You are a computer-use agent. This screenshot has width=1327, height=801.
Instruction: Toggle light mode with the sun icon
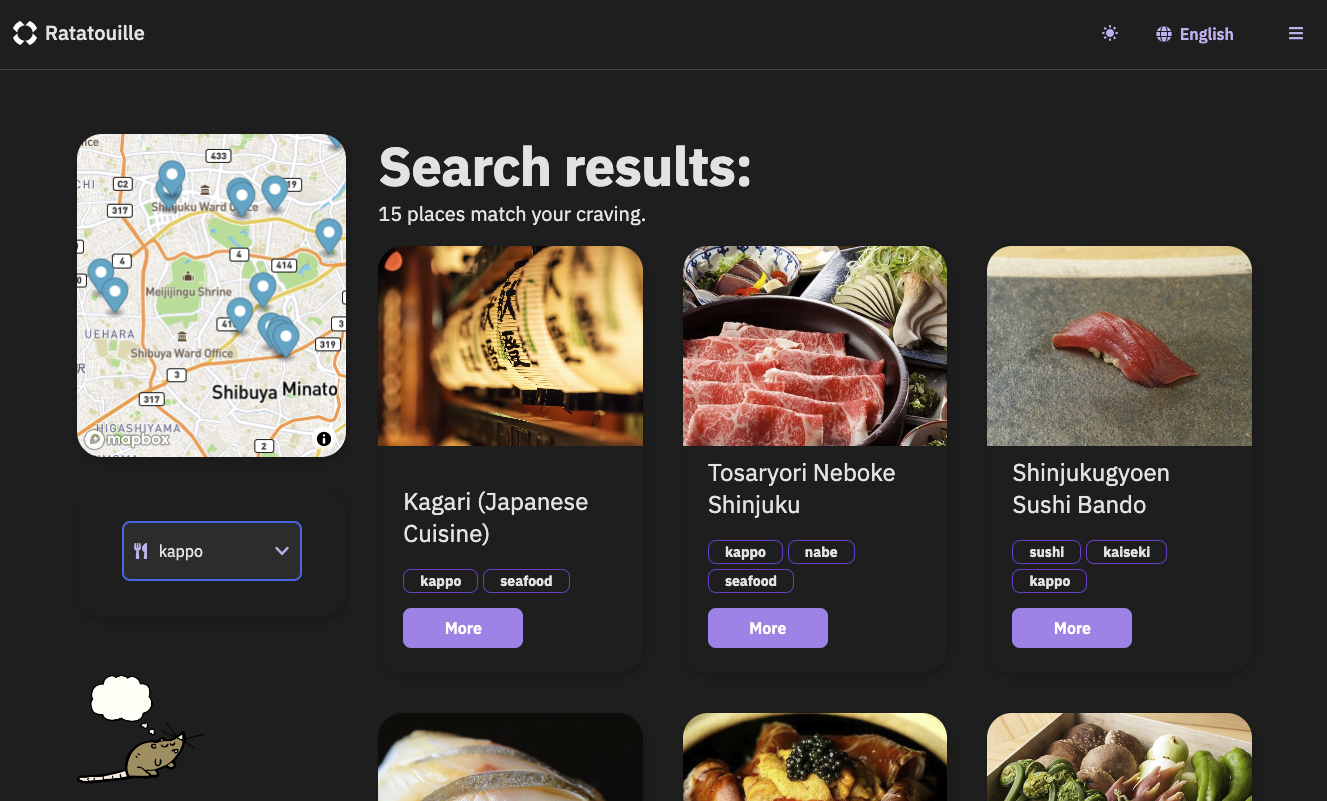[x=1109, y=33]
